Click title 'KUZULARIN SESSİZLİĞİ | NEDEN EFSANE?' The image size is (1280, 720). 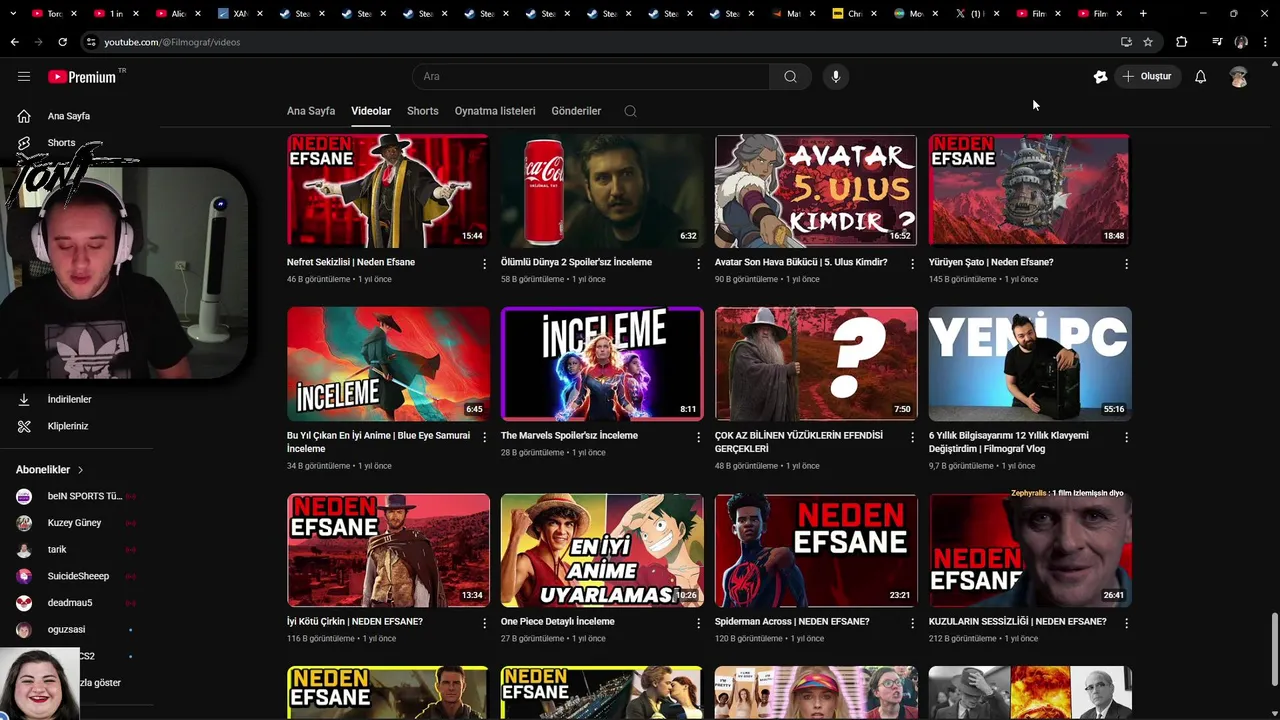click(x=1017, y=622)
